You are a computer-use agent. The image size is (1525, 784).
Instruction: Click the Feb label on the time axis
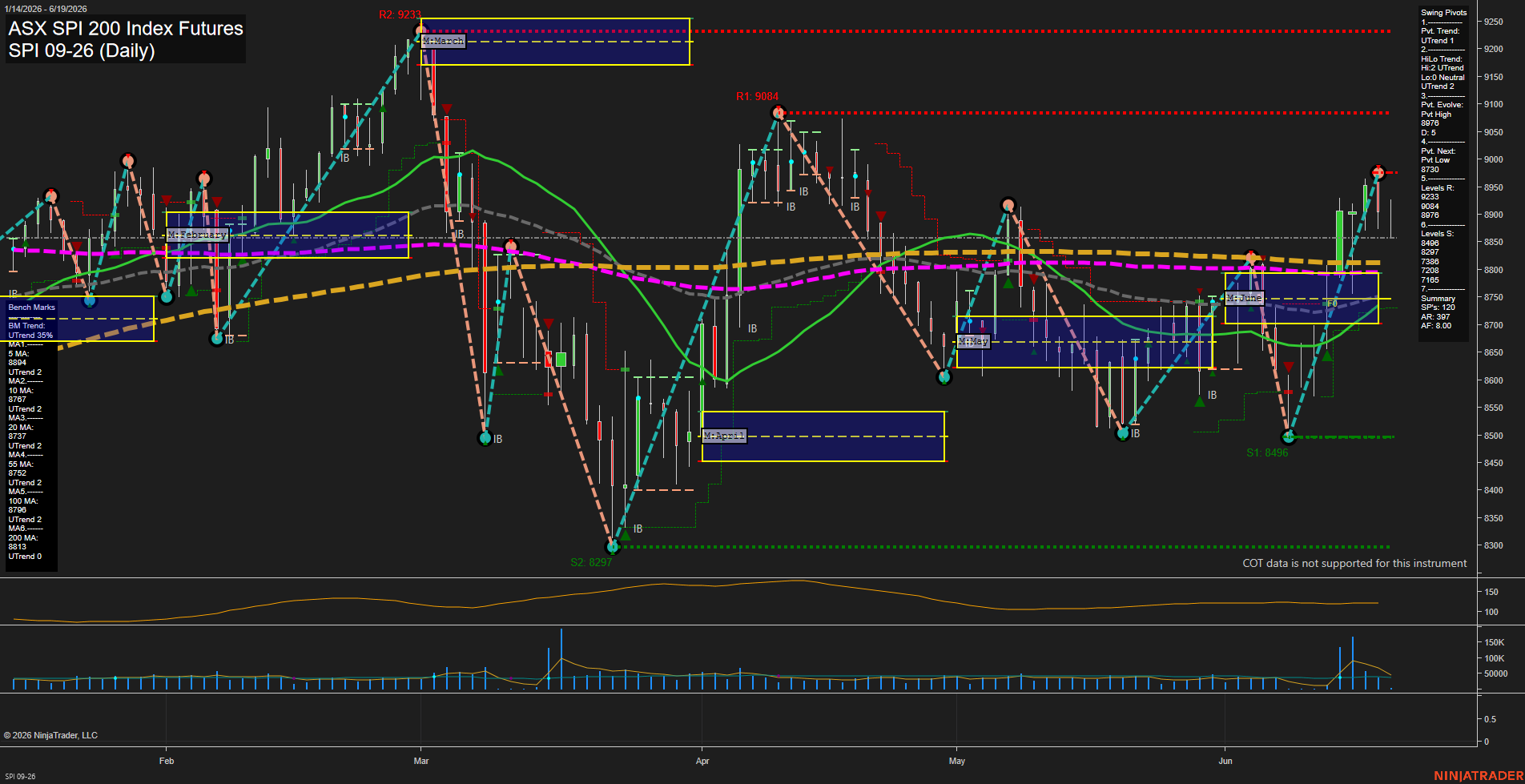tap(167, 761)
